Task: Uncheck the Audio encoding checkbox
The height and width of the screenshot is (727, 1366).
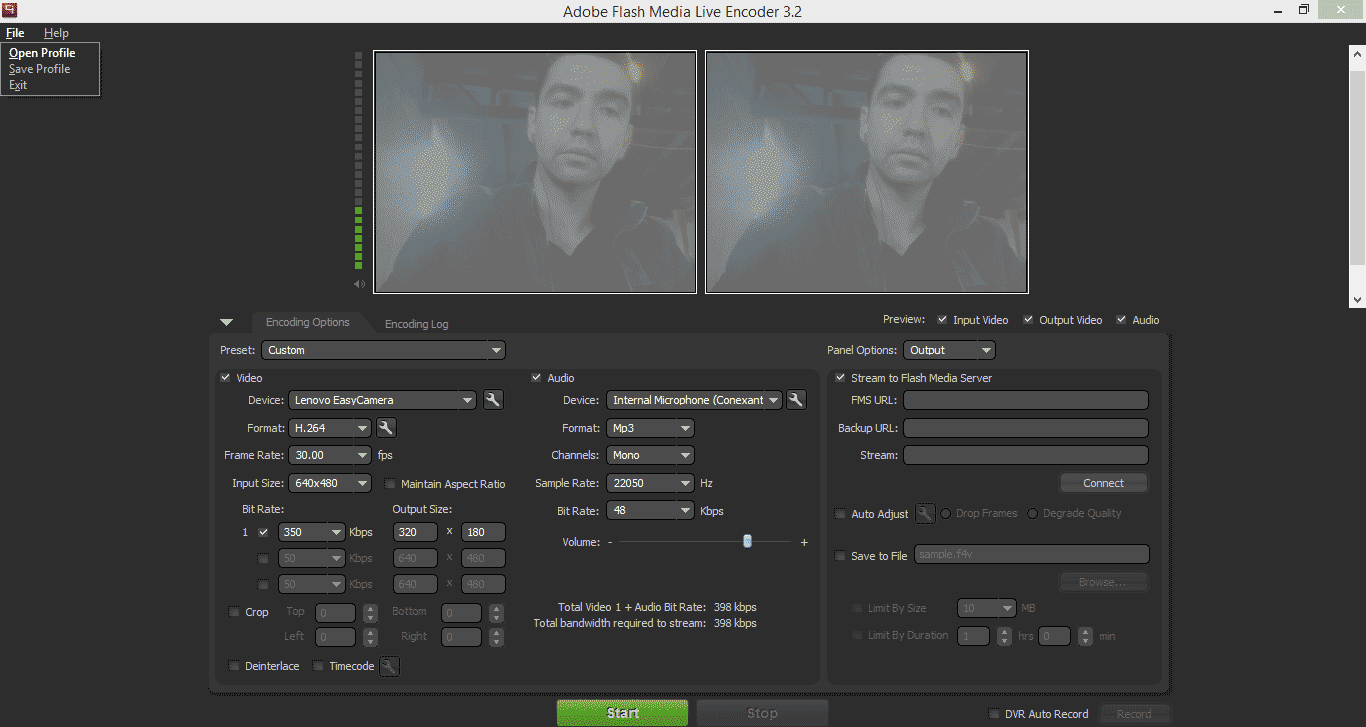Action: click(x=536, y=378)
